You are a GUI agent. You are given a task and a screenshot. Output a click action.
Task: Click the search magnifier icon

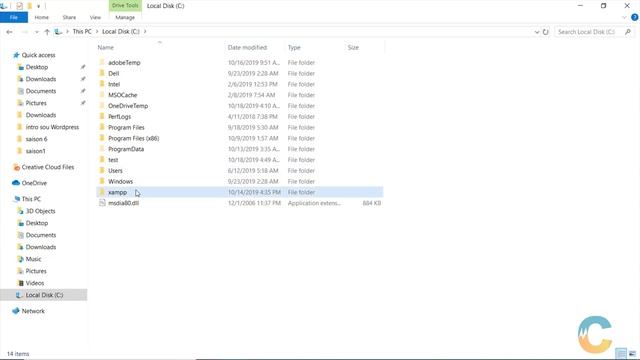point(628,32)
